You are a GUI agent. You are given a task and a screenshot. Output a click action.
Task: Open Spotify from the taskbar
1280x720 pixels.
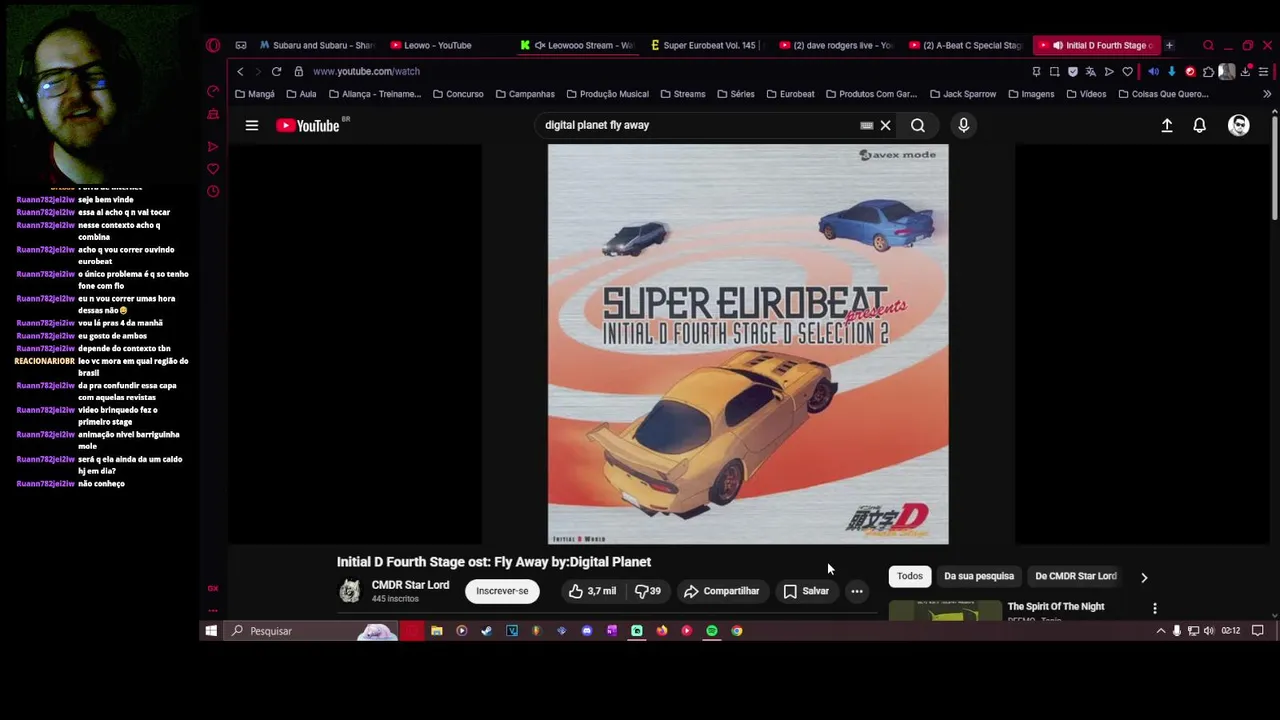coord(712,631)
